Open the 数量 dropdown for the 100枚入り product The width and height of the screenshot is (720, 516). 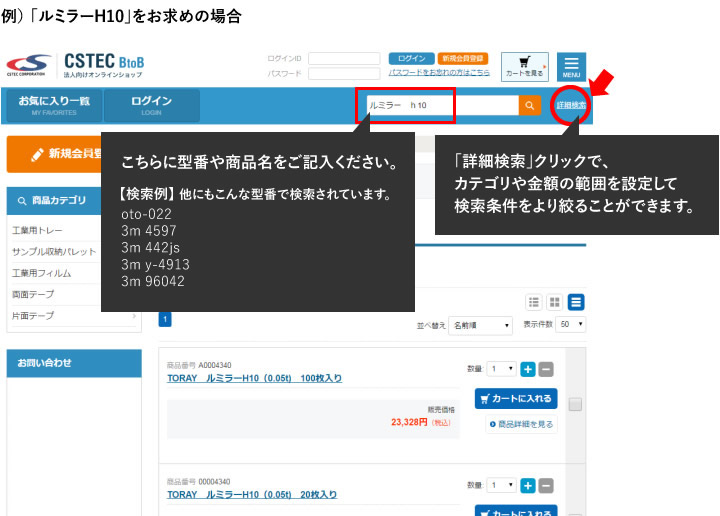pos(501,369)
